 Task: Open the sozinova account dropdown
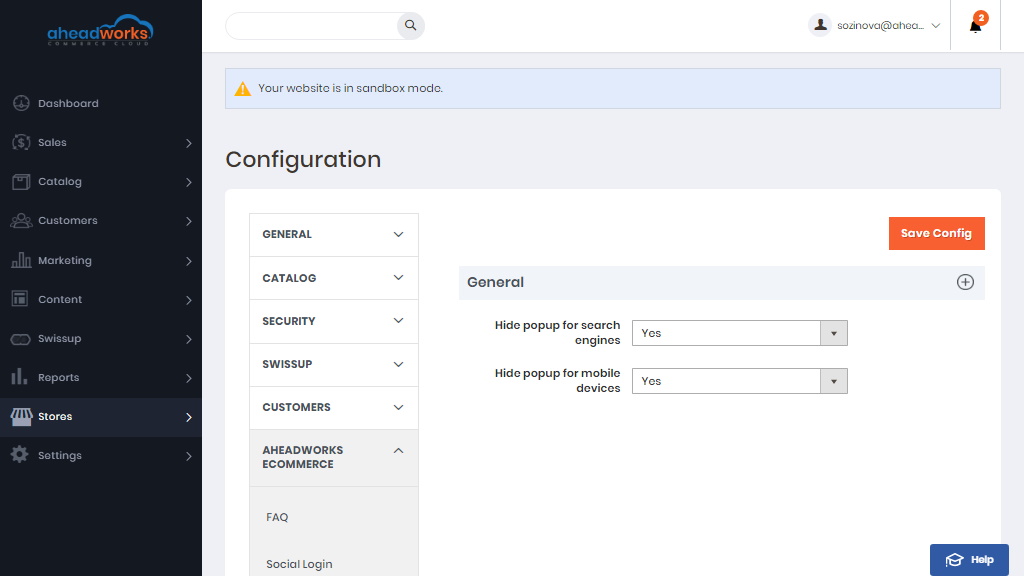[x=875, y=25]
